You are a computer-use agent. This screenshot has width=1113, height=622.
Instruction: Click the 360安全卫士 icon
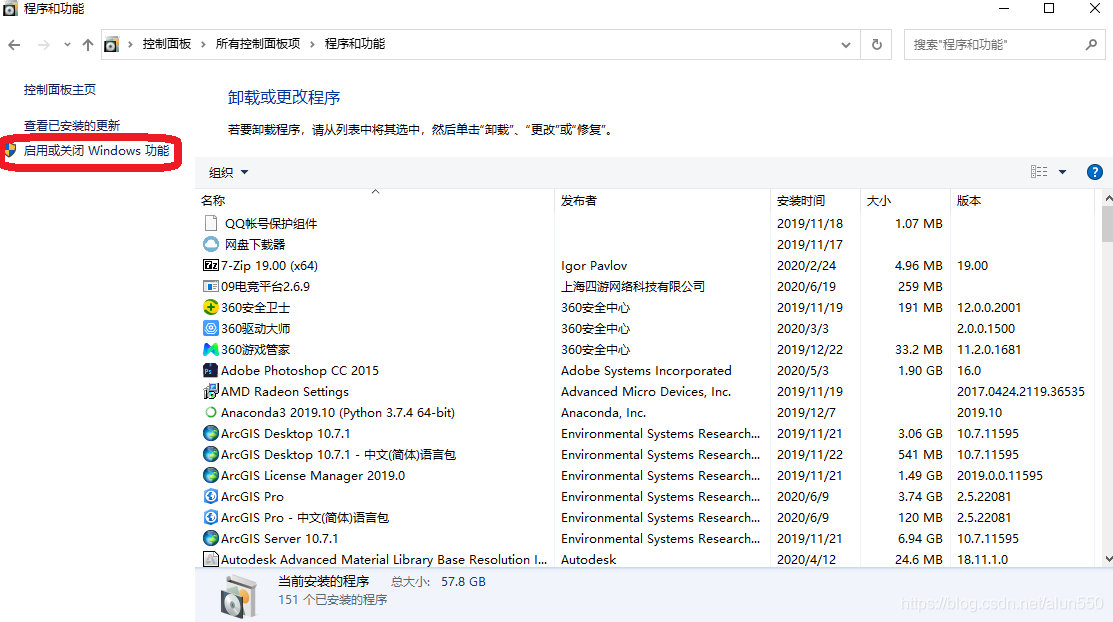[x=211, y=307]
